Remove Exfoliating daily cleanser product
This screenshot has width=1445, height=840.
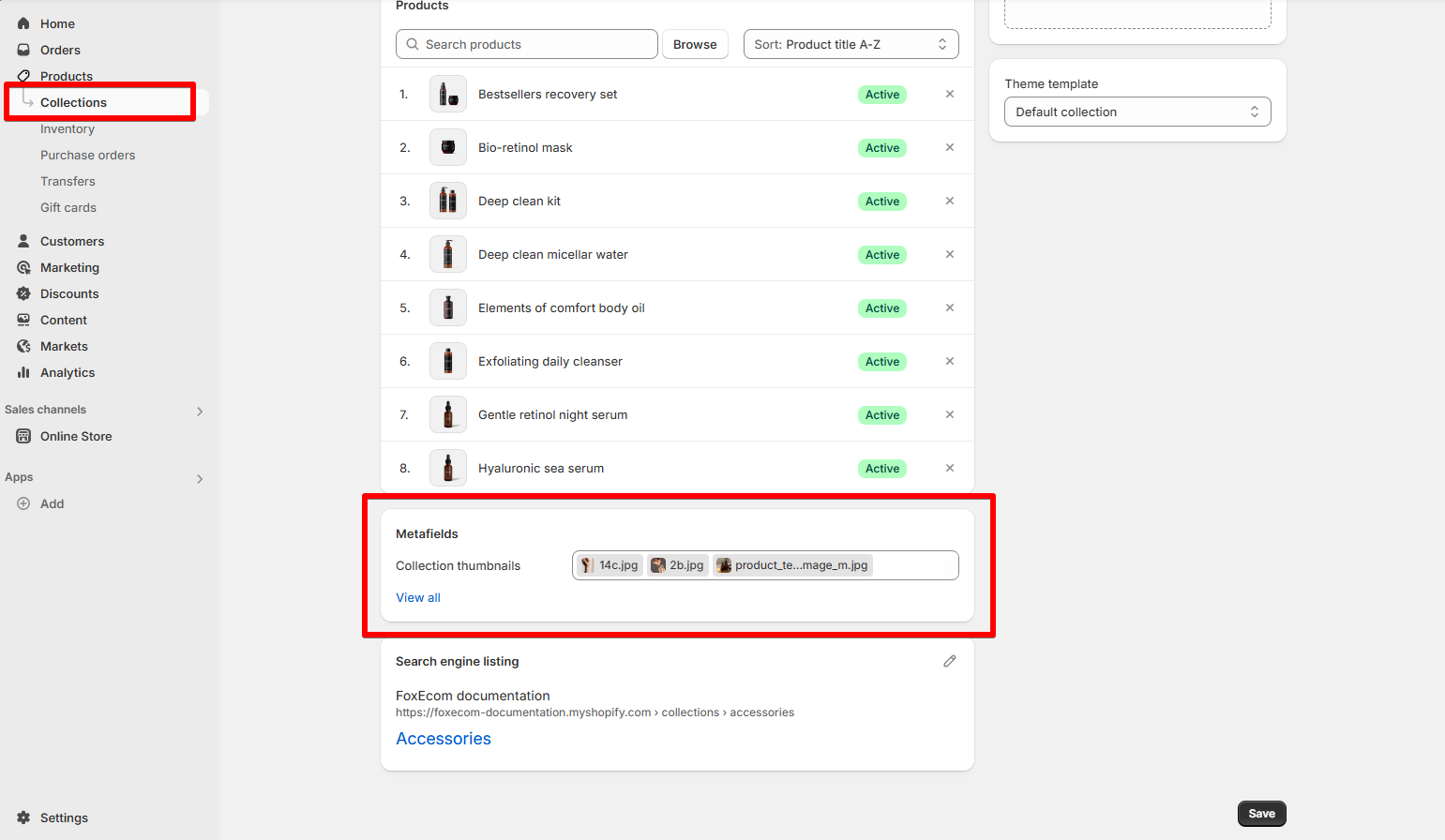coord(950,361)
